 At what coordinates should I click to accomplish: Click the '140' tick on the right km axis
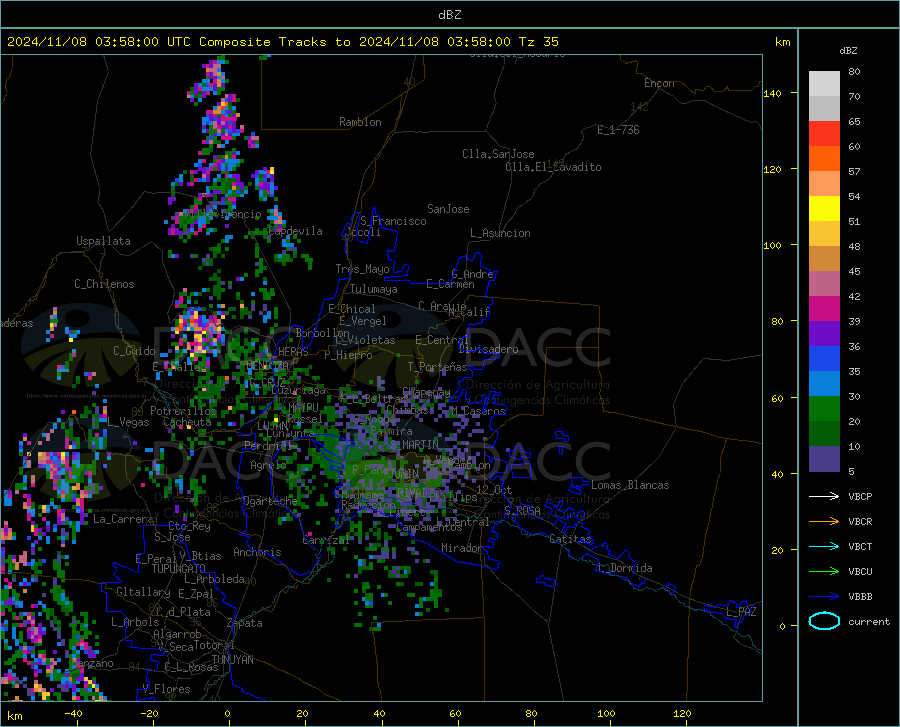[772, 93]
